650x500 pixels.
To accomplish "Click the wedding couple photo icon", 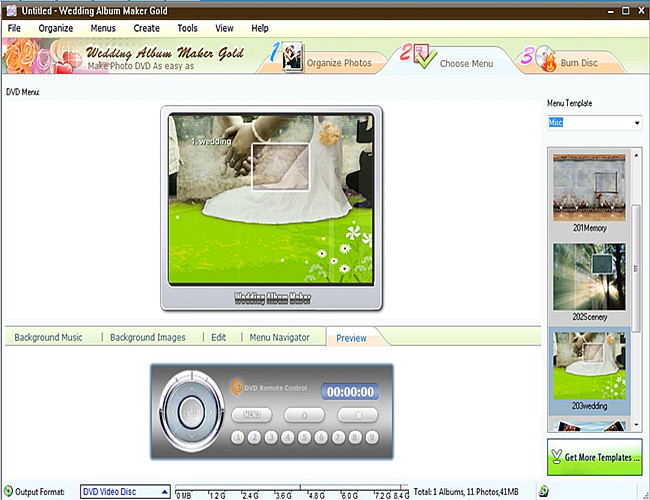I will click(292, 56).
